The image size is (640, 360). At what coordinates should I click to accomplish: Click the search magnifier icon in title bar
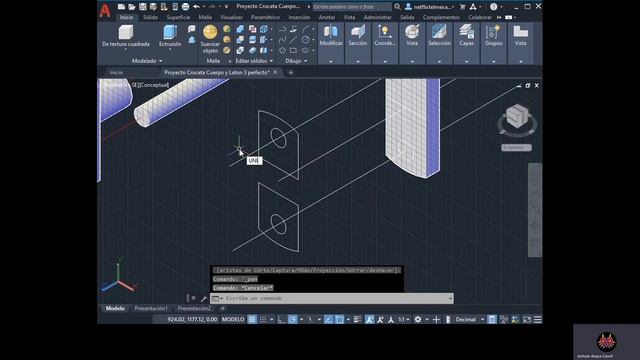(397, 7)
